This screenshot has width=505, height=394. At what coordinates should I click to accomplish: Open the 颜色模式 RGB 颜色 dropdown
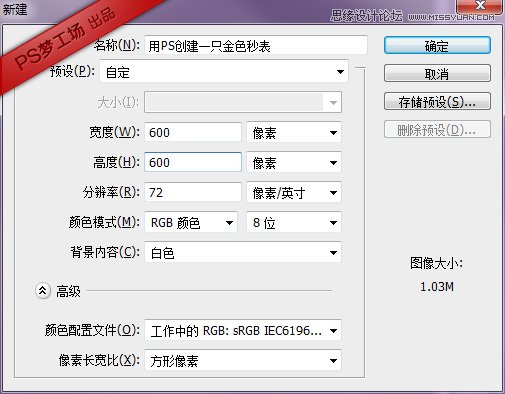pos(191,222)
